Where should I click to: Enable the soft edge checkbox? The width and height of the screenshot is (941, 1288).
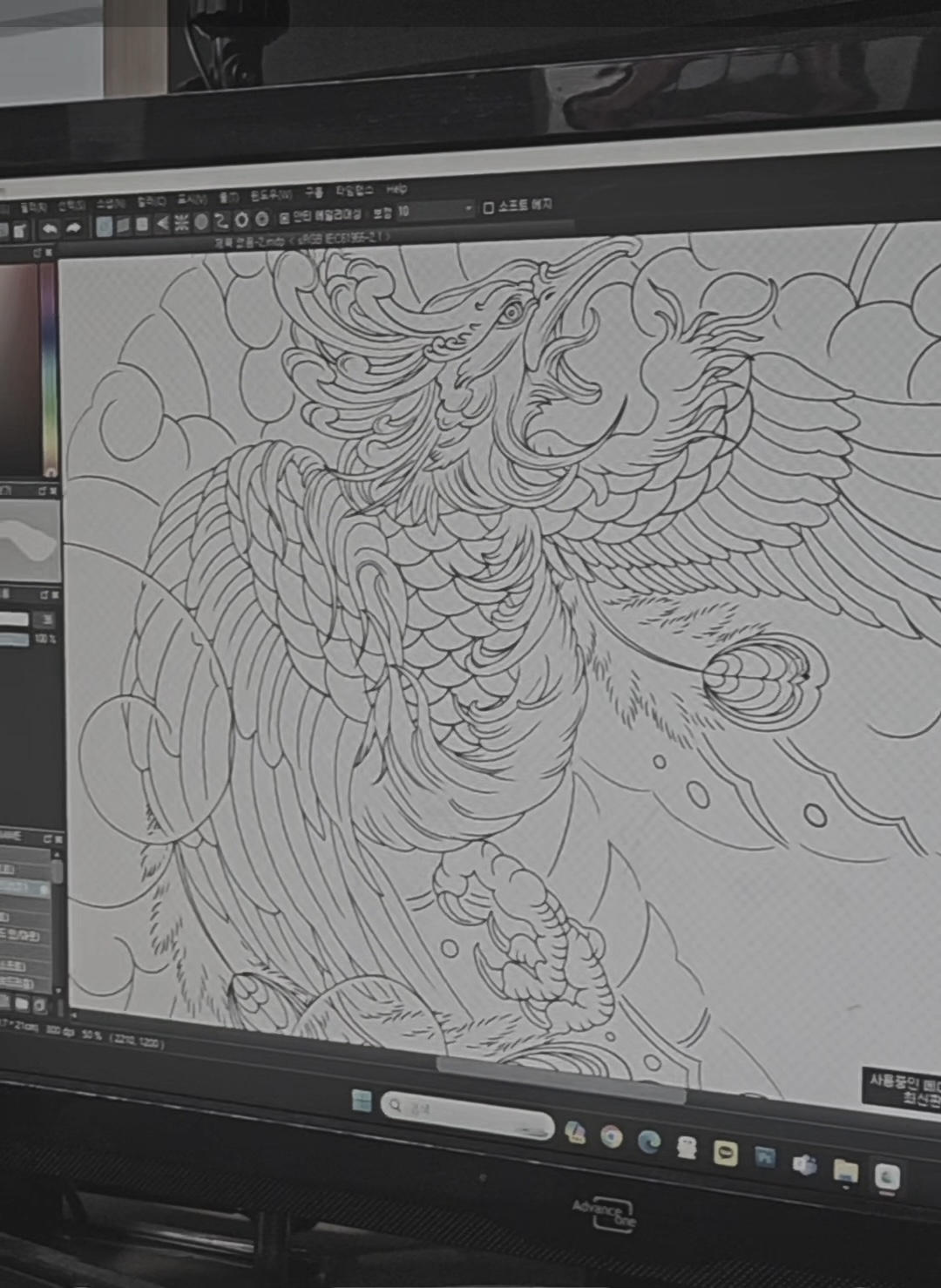pyautogui.click(x=489, y=207)
